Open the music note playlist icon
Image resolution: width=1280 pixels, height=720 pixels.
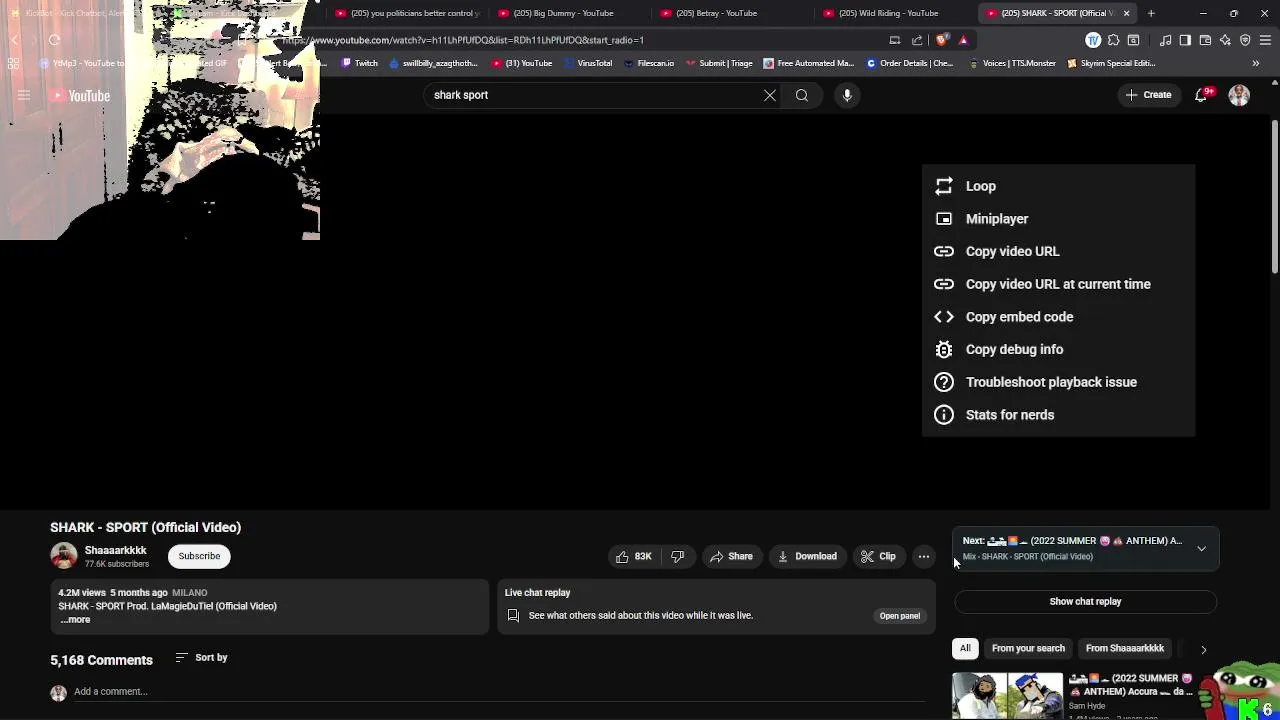point(1165,40)
